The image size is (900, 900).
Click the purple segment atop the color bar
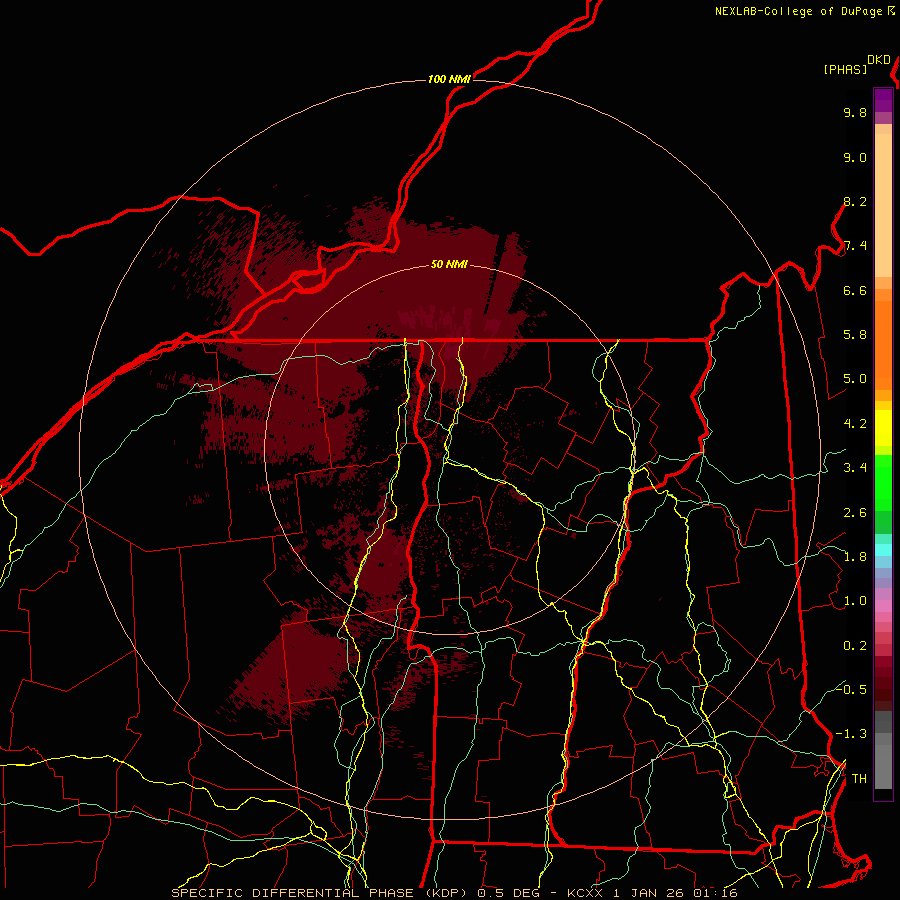click(x=883, y=100)
